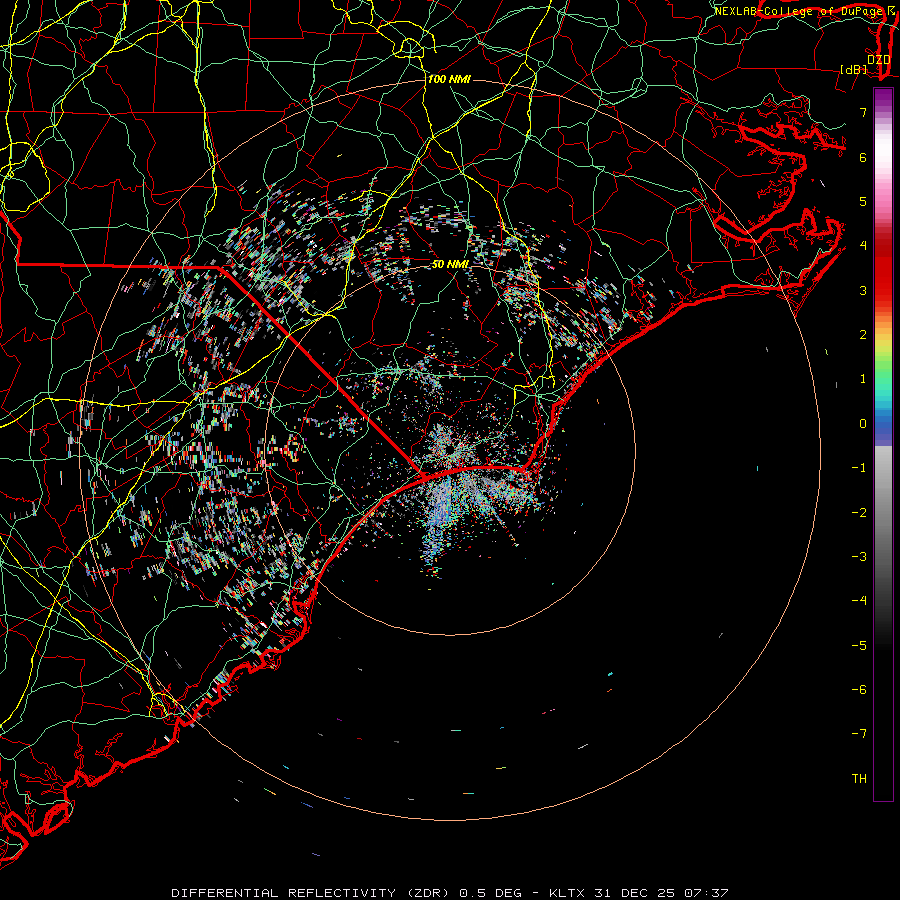
Task: Click the legend value 3
Action: [863, 290]
